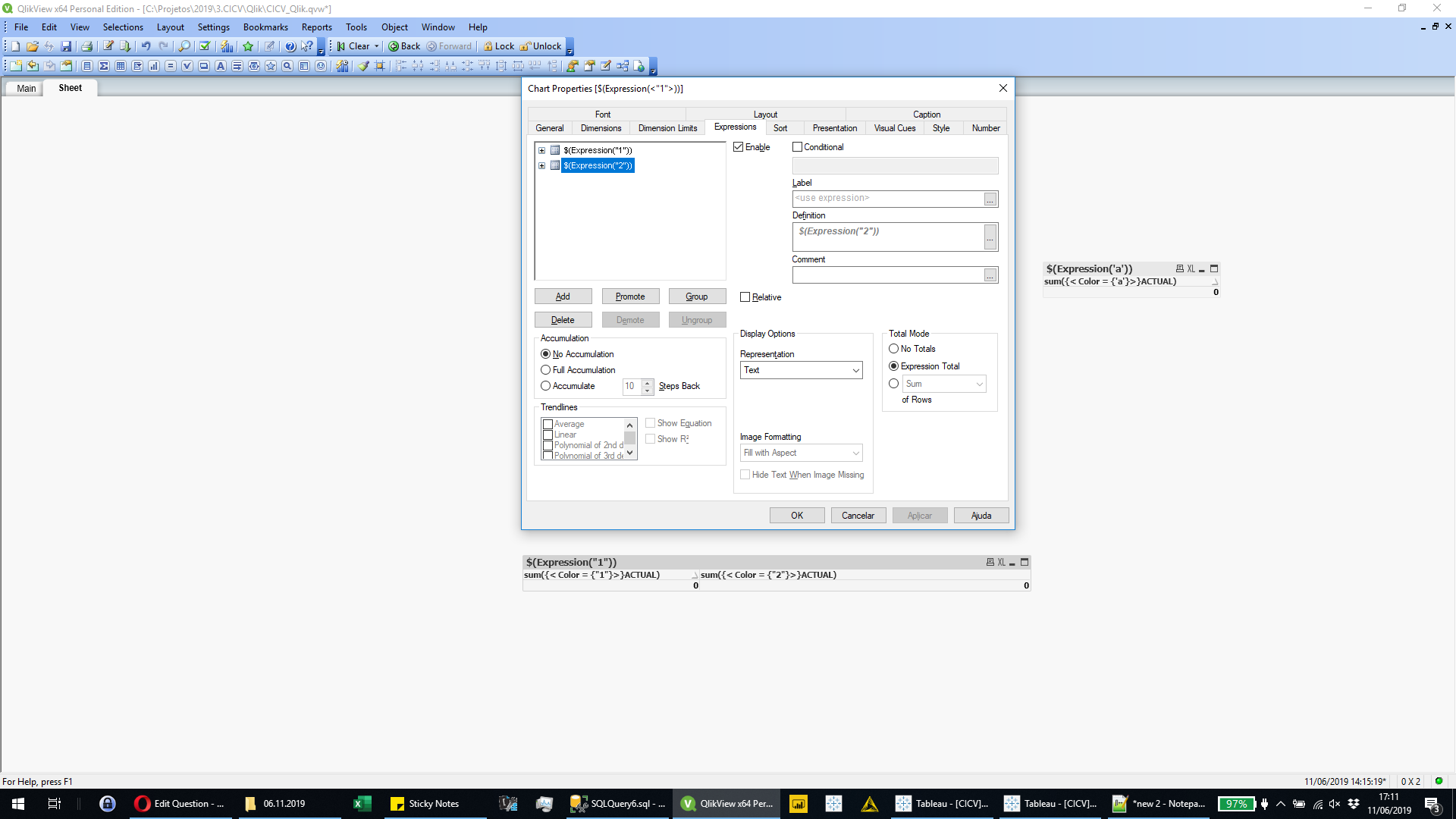This screenshot has height=819, width=1456.
Task: Click the Cancelar button
Action: (858, 516)
